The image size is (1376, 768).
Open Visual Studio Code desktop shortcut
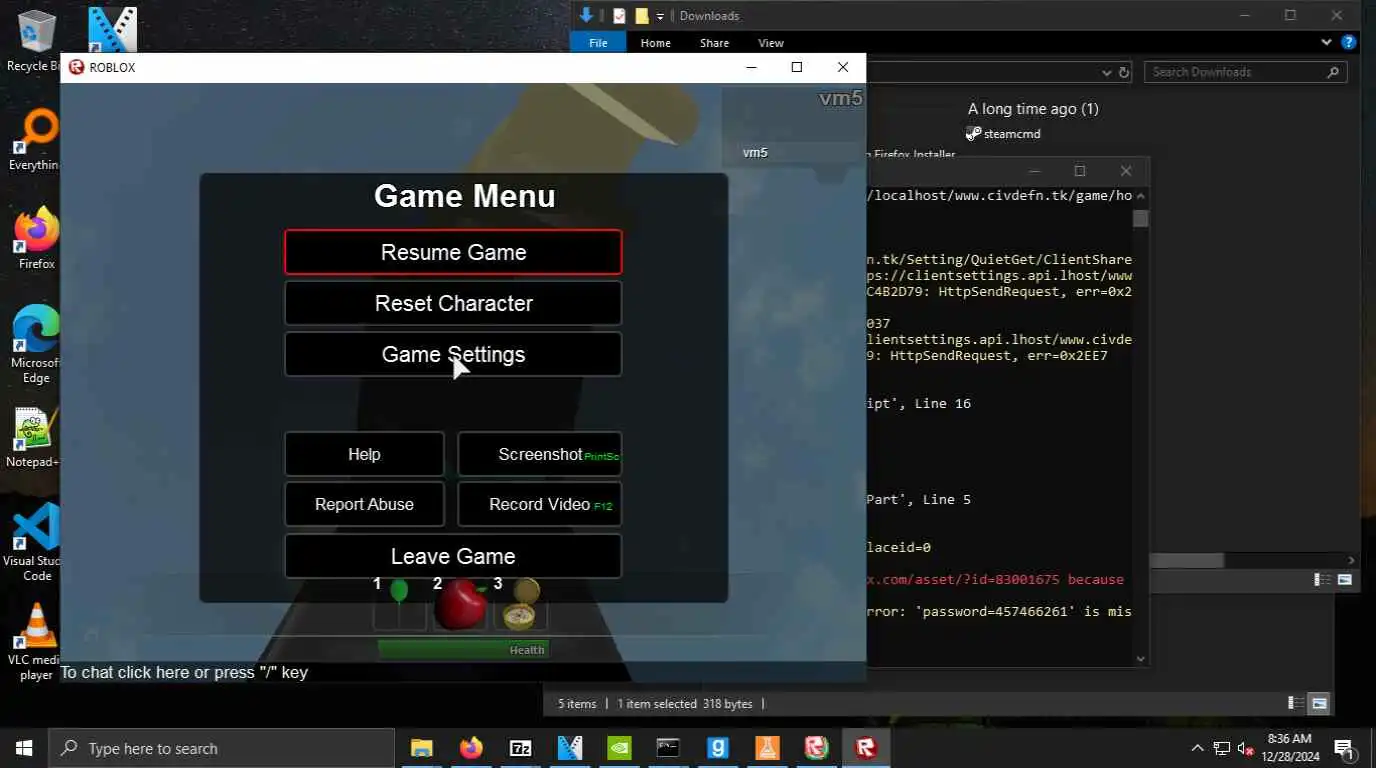36,542
